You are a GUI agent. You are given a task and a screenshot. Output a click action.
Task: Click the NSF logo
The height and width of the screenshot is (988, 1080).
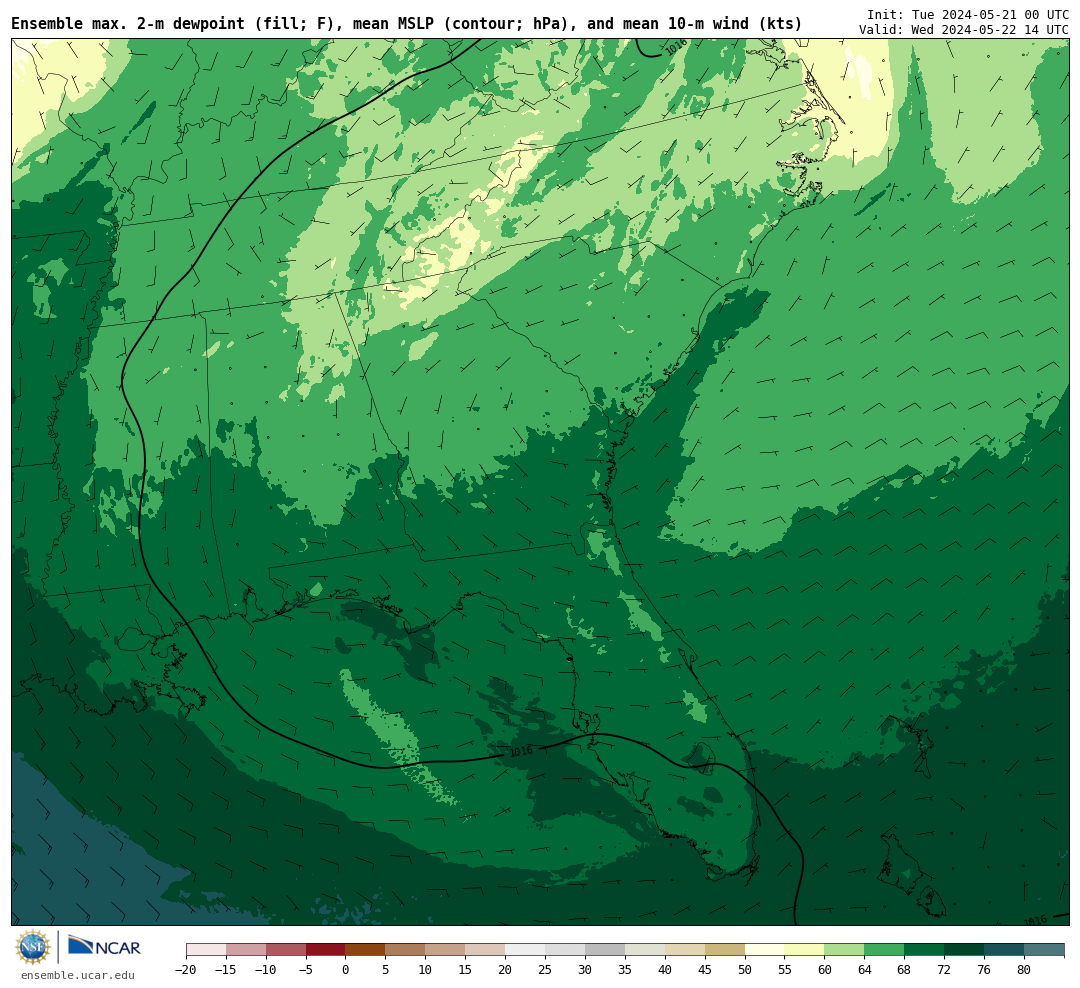point(33,947)
